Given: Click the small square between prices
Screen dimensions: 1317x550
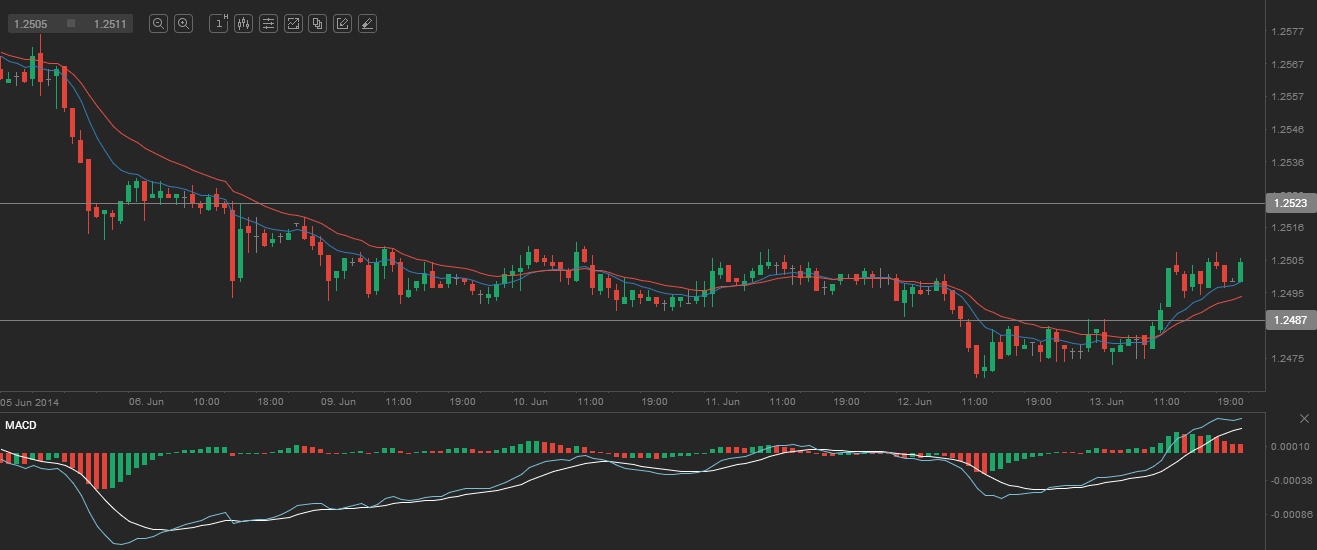Looking at the screenshot, I should coord(70,23).
